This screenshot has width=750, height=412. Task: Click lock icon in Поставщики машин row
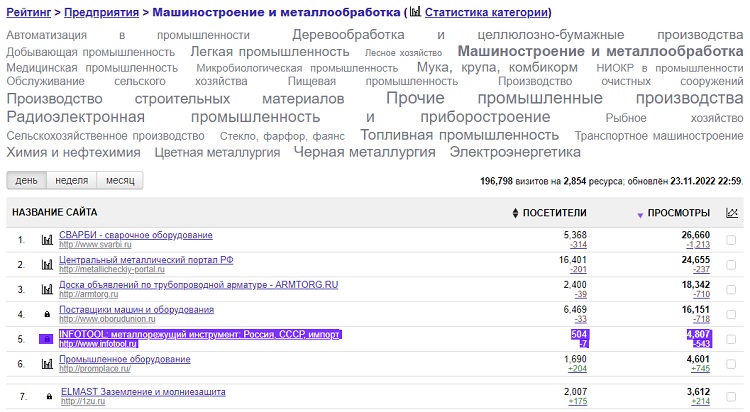coord(47,314)
